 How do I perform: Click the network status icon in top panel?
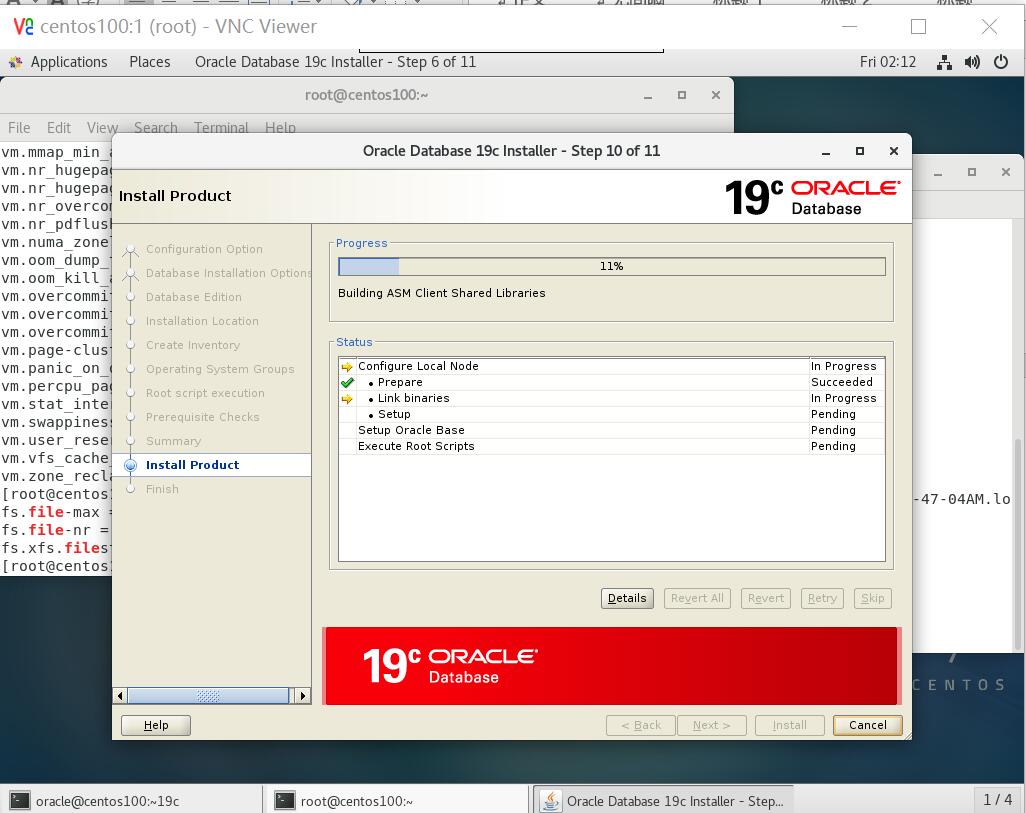coord(944,62)
